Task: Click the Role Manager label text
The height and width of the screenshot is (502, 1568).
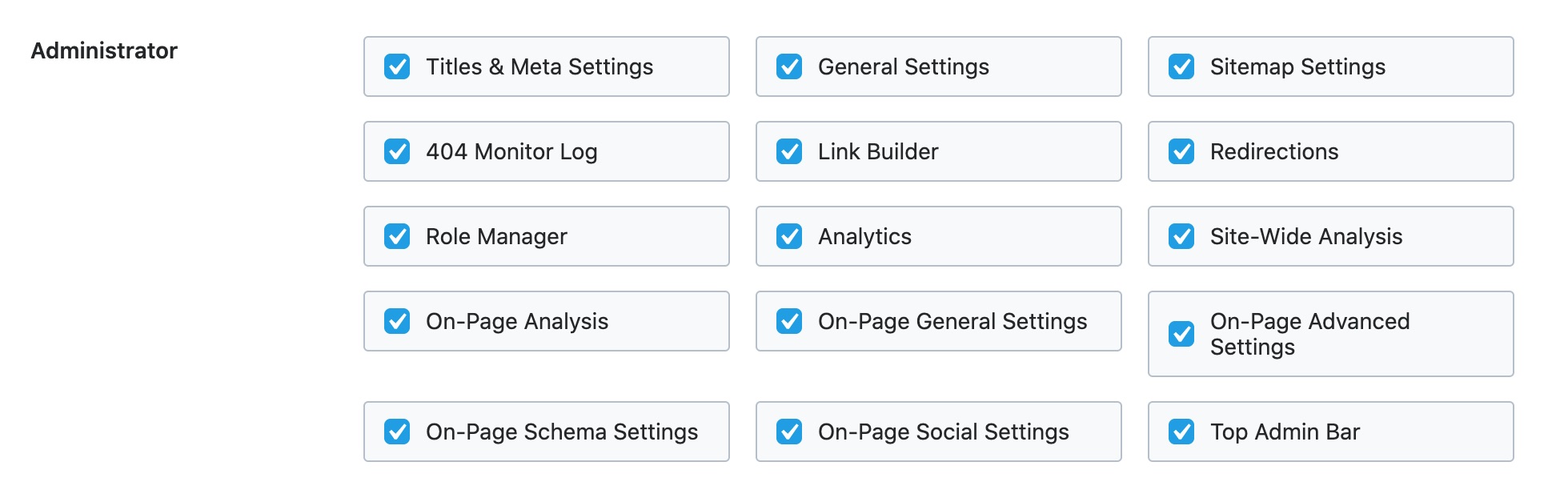Action: (x=496, y=236)
